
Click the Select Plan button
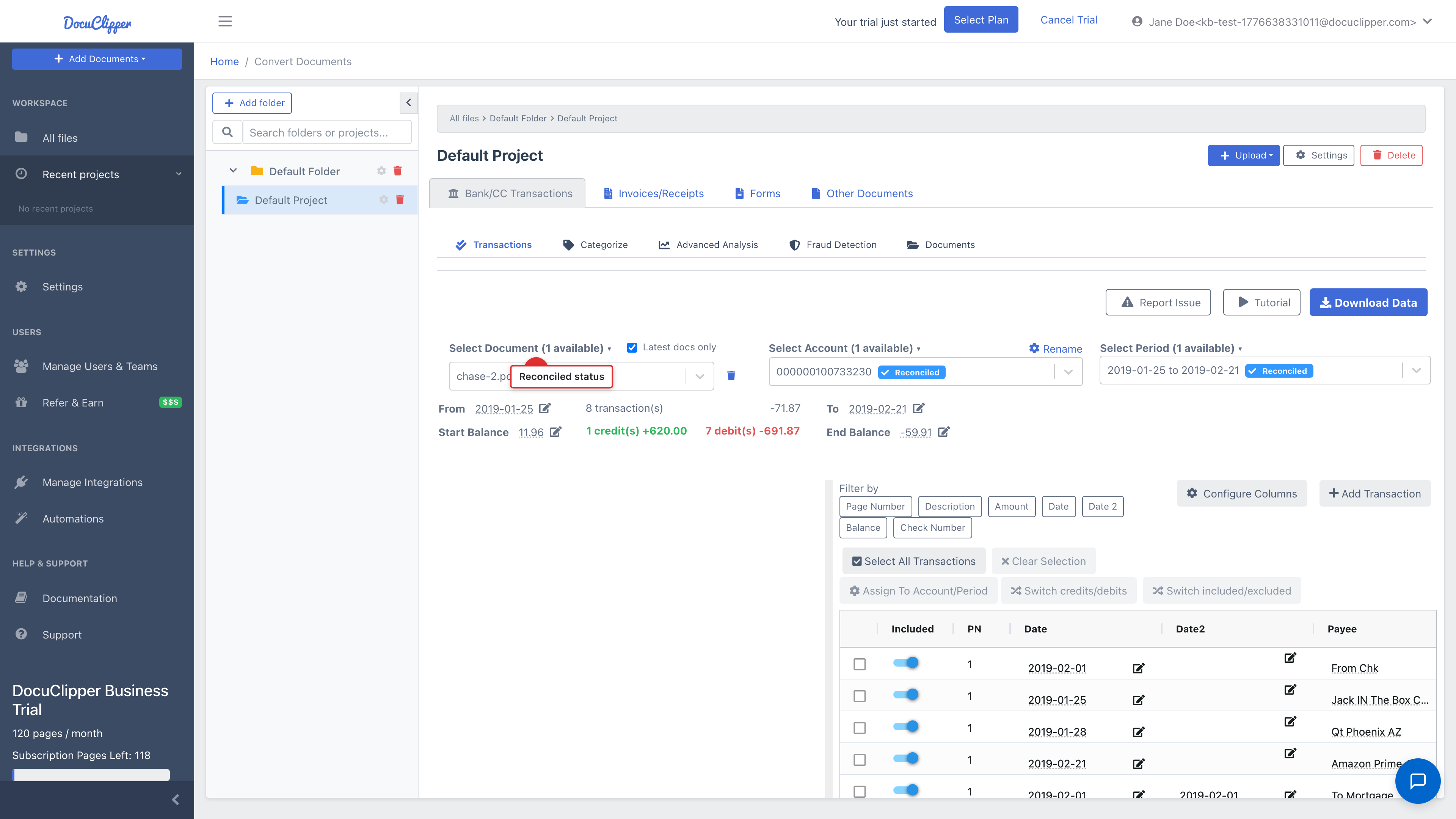[x=981, y=20]
